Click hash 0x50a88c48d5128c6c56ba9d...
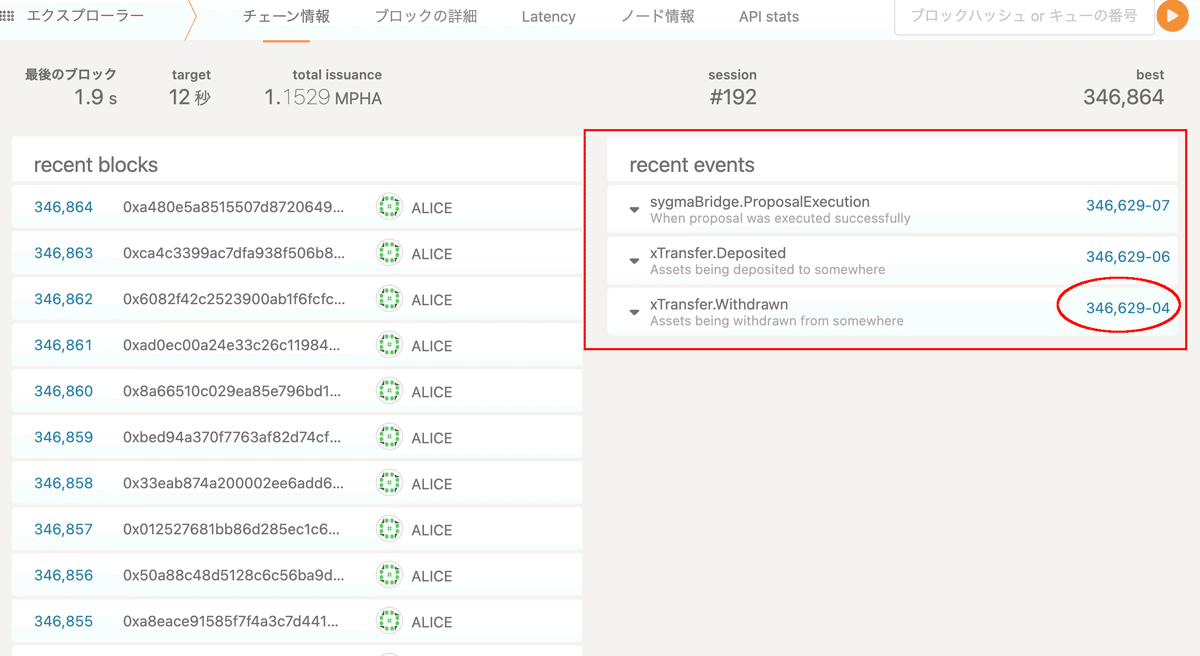The image size is (1200, 656). coord(233,575)
